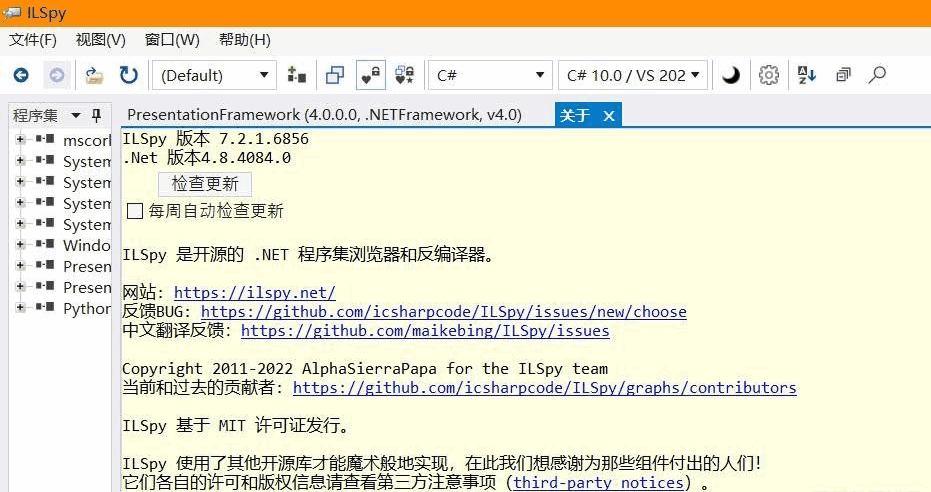Screen dimensions: 931x492
Task: Click the text "ILSpy 基于 MIT 许可证发行。"
Action: click(x=237, y=426)
